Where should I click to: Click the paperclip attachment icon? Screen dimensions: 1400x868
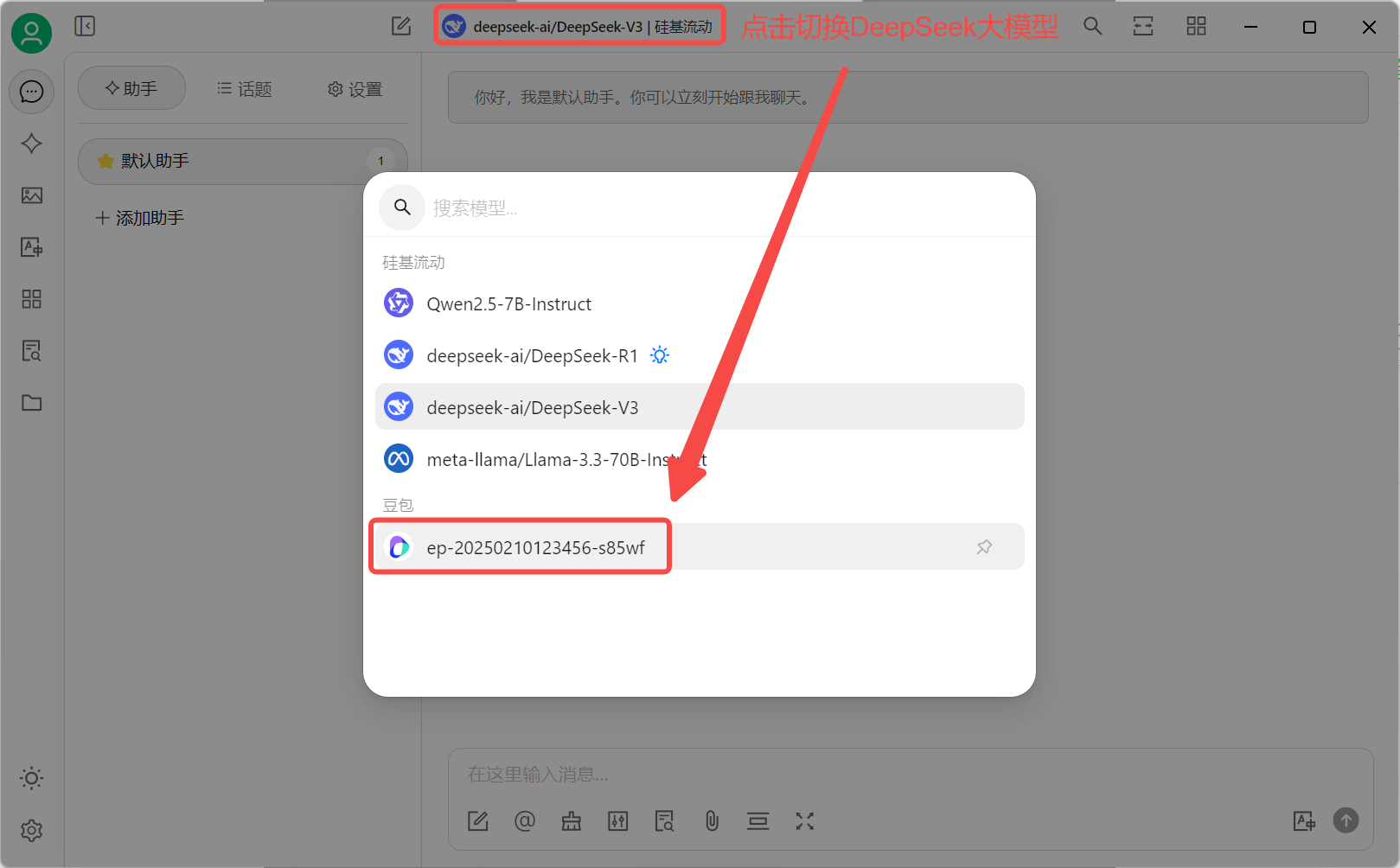712,820
